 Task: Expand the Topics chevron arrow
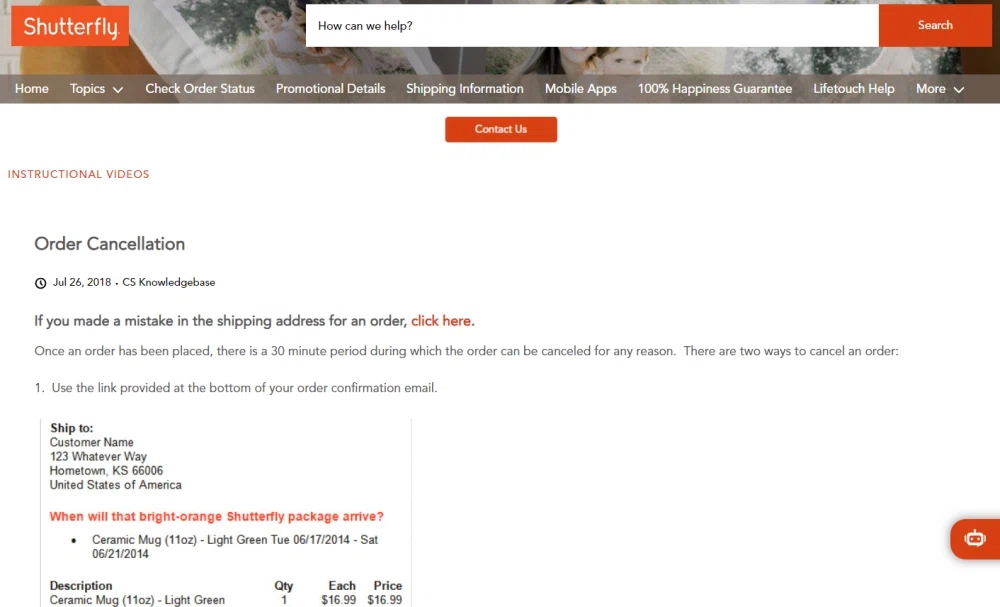point(117,90)
